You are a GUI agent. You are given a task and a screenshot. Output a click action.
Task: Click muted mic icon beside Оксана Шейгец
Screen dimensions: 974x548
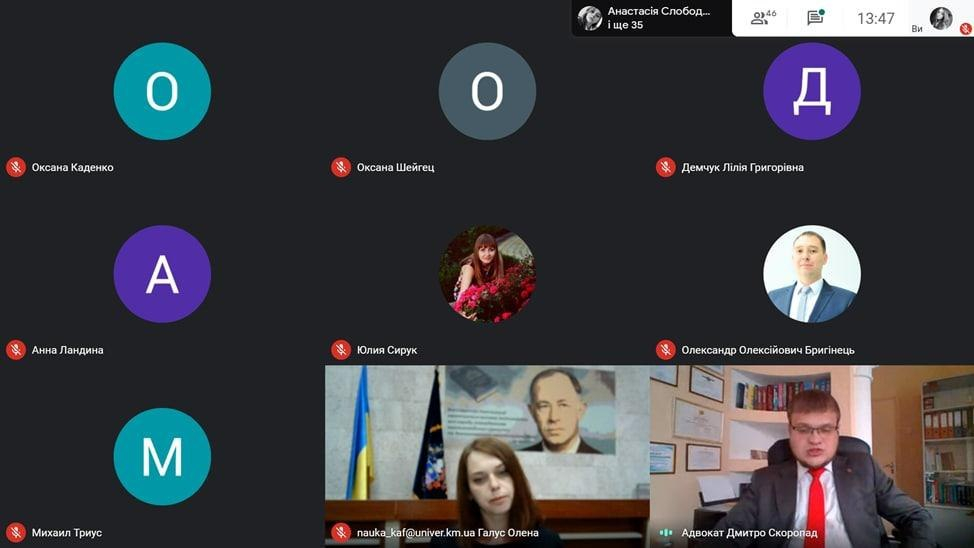pyautogui.click(x=341, y=167)
